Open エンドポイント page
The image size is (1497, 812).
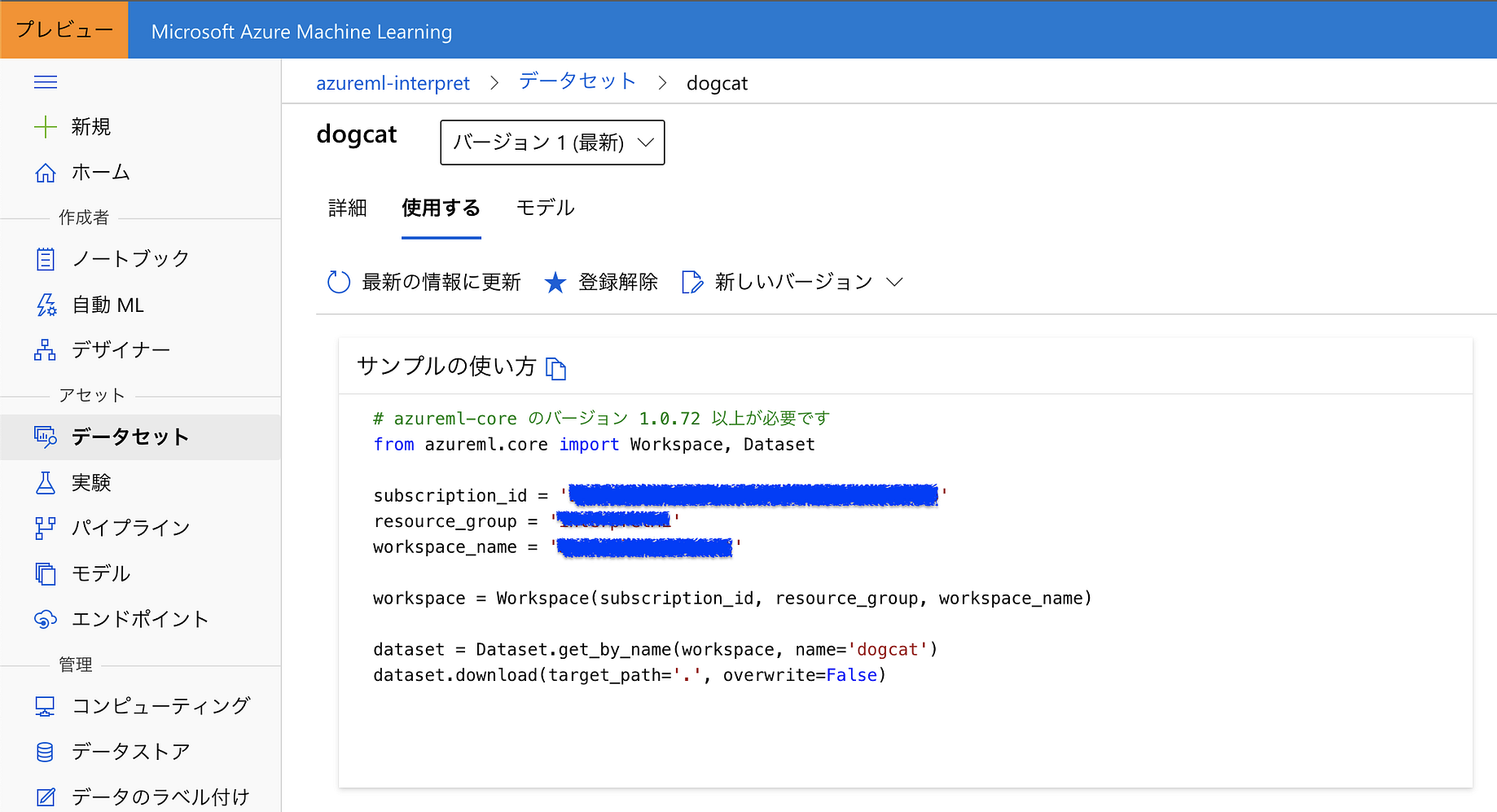point(140,619)
